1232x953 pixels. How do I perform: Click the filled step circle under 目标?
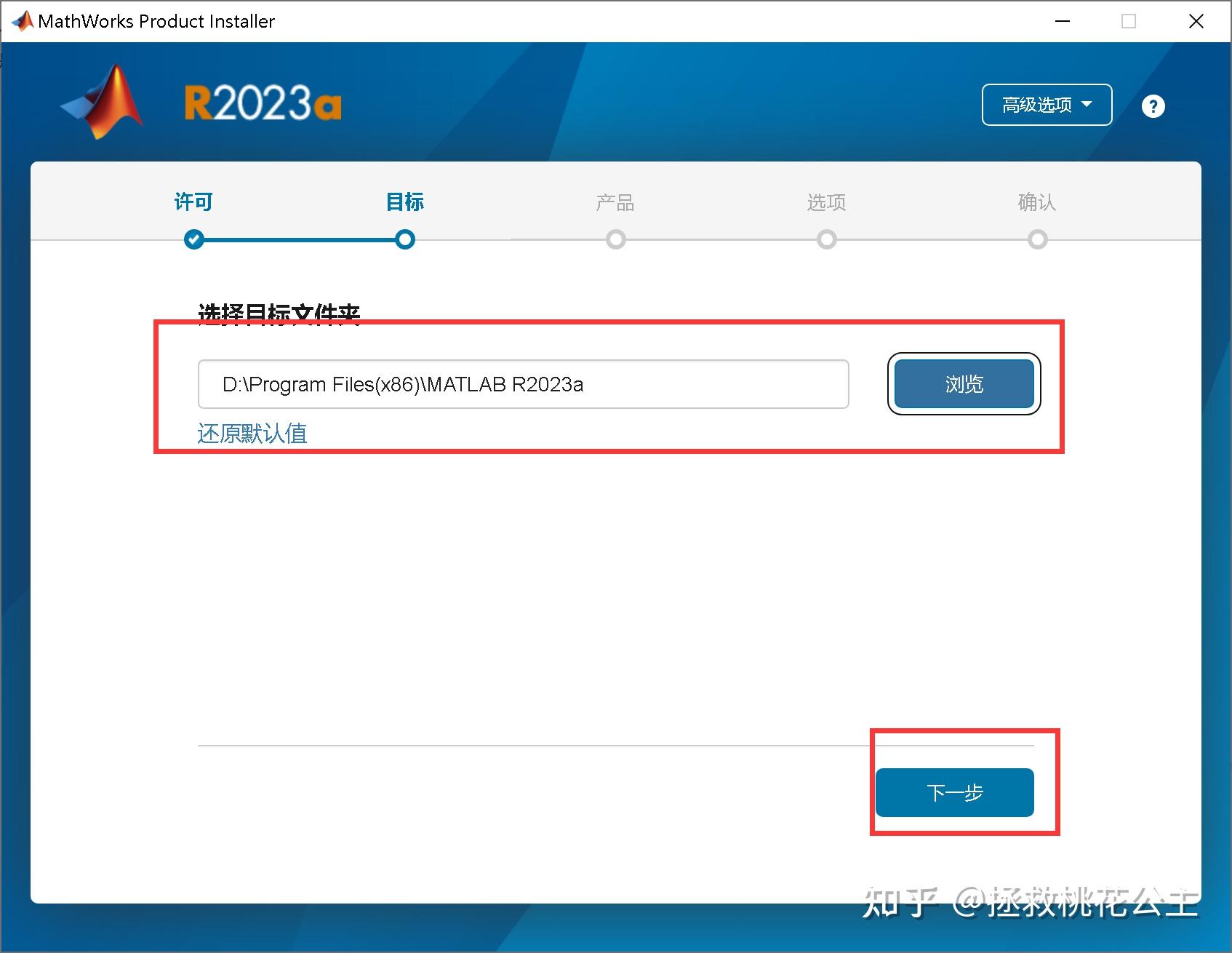[405, 239]
